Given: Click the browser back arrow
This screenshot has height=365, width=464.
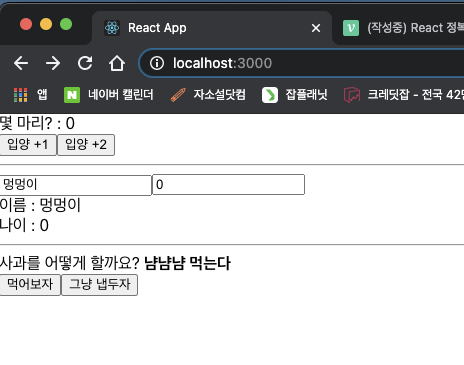Looking at the screenshot, I should (21, 63).
